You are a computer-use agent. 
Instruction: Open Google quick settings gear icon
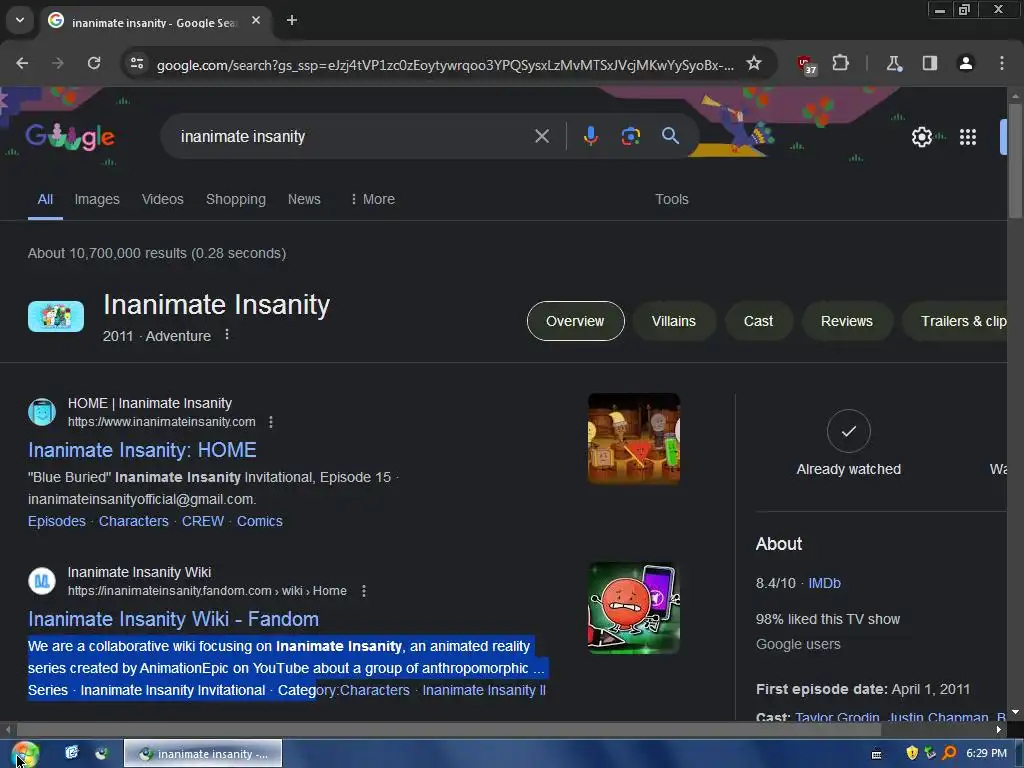921,136
